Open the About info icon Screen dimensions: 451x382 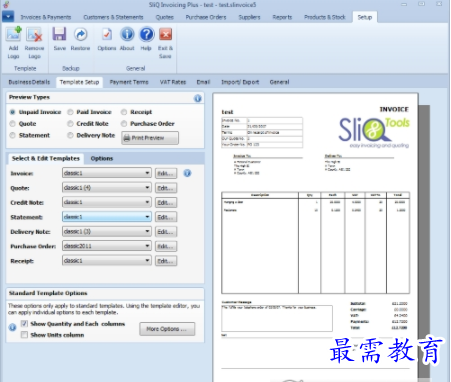pos(127,34)
